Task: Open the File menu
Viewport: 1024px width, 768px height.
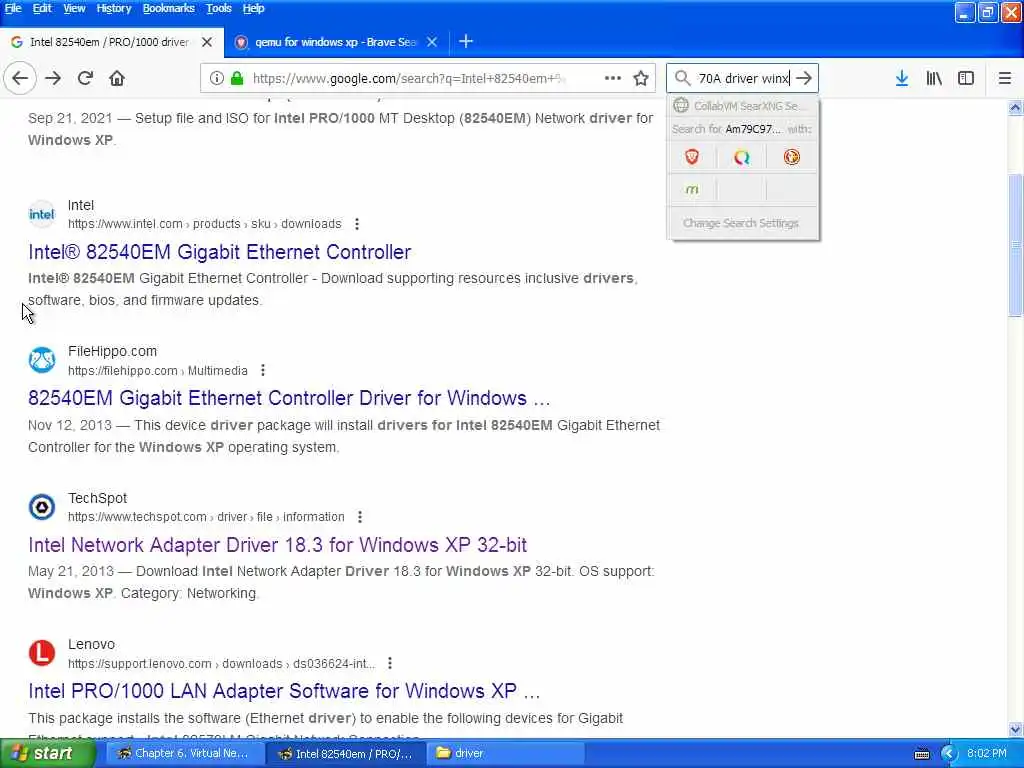Action: tap(13, 8)
